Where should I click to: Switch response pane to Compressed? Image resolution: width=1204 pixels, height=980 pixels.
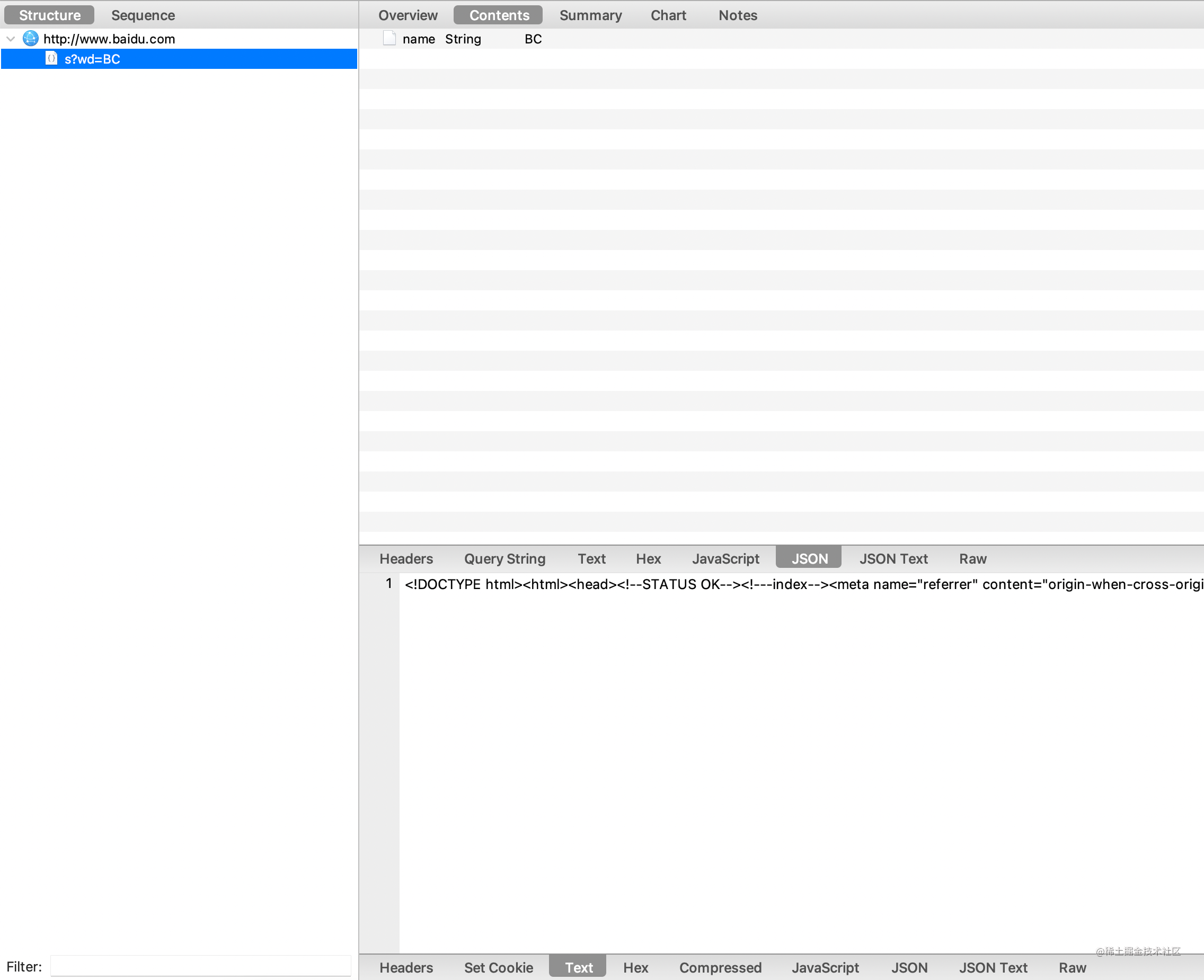[x=720, y=968]
